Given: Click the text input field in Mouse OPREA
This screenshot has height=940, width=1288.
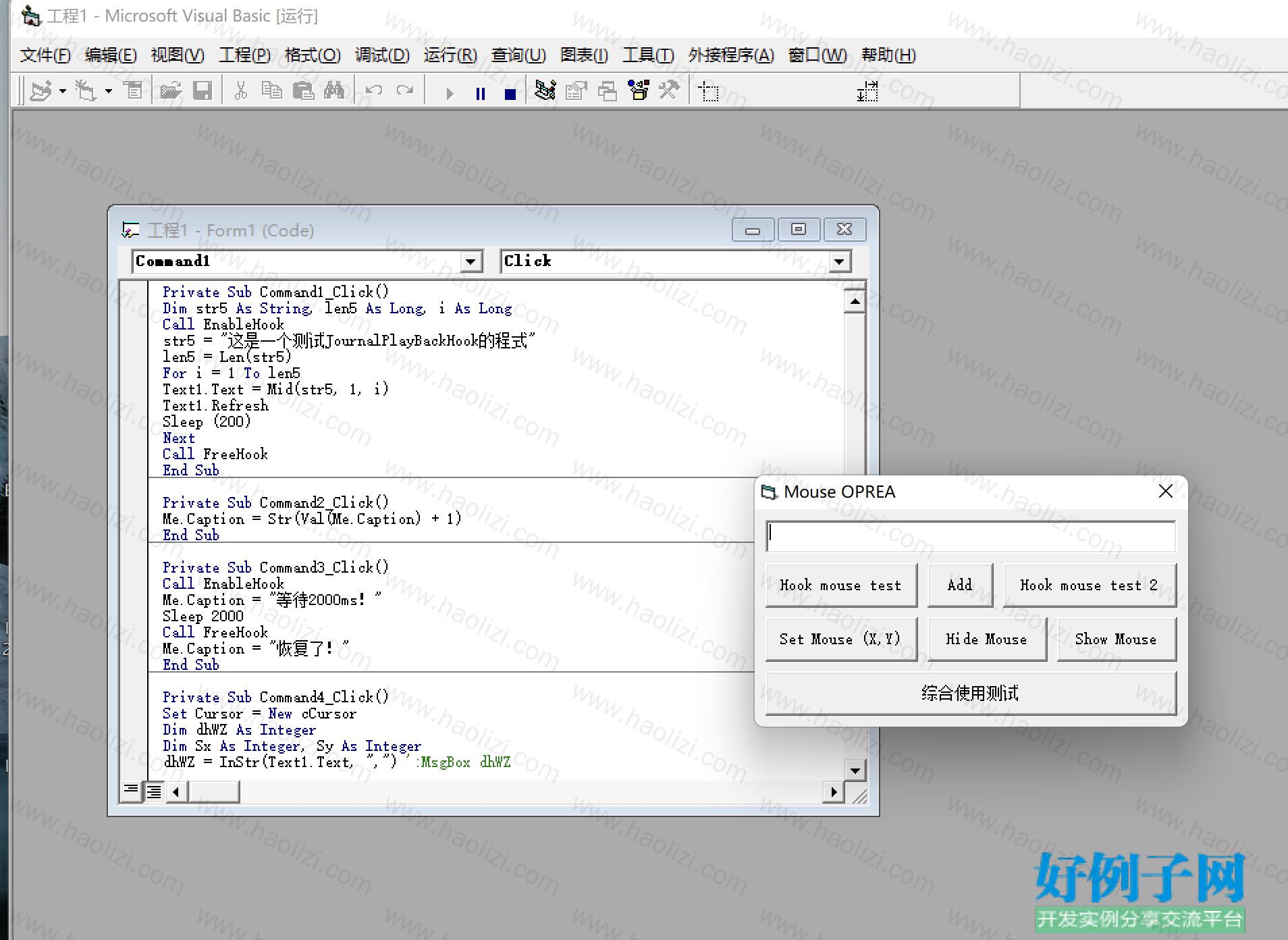Looking at the screenshot, I should (971, 536).
